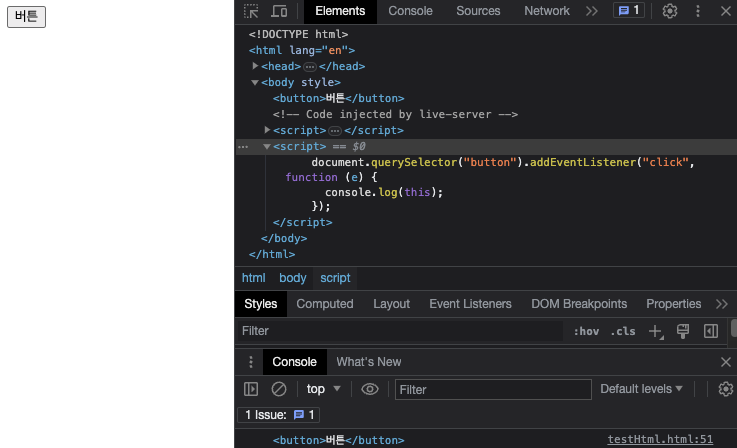Click the logged button element in console

coord(338,440)
